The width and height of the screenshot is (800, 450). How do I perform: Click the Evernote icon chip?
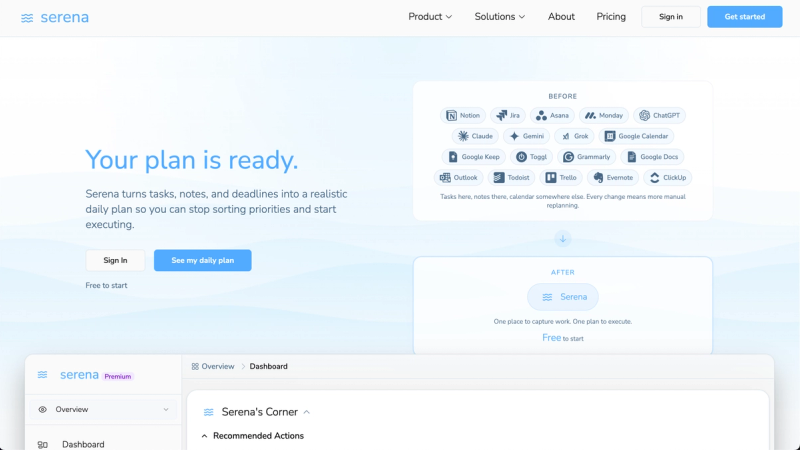click(x=613, y=178)
